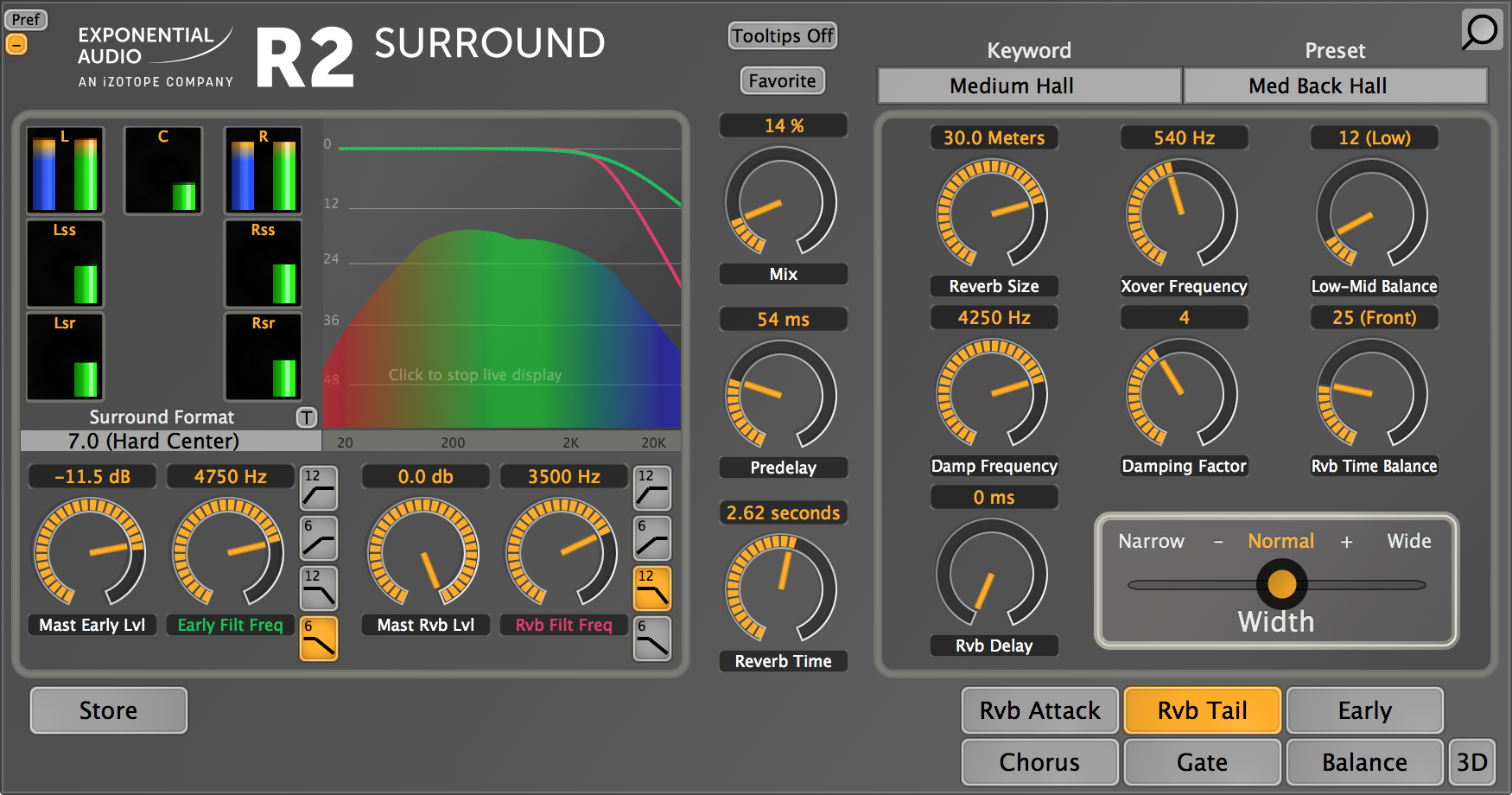Viewport: 1512px width, 795px height.
Task: Click the Store button
Action: point(109,710)
